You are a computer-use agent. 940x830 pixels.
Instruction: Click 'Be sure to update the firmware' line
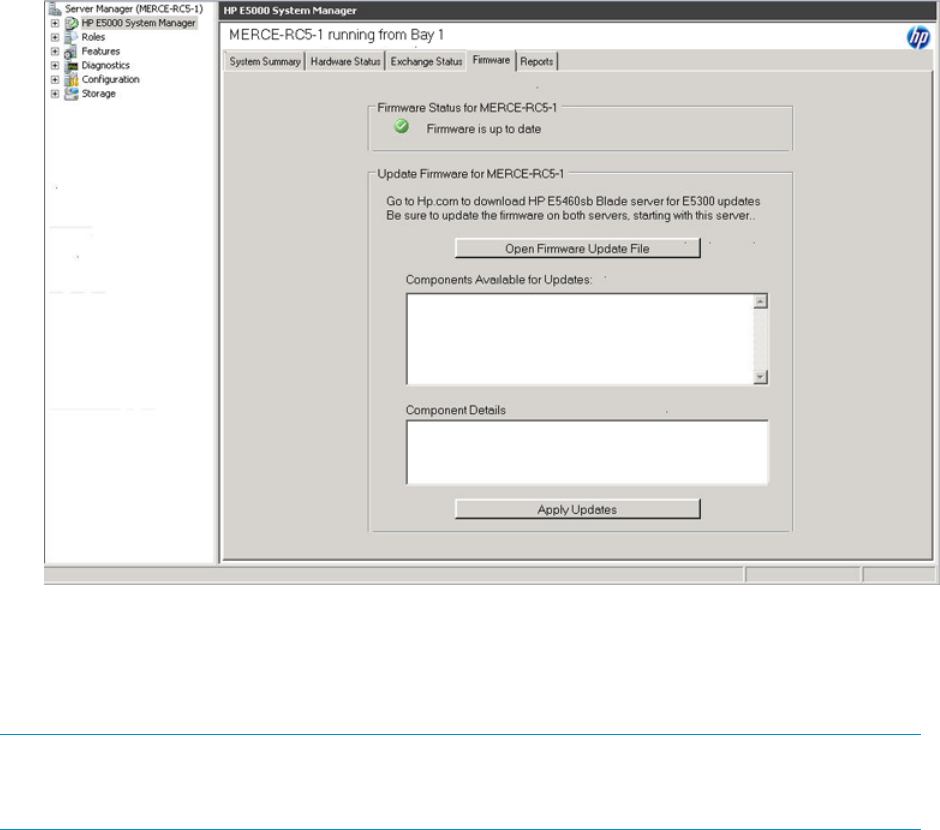click(x=571, y=216)
